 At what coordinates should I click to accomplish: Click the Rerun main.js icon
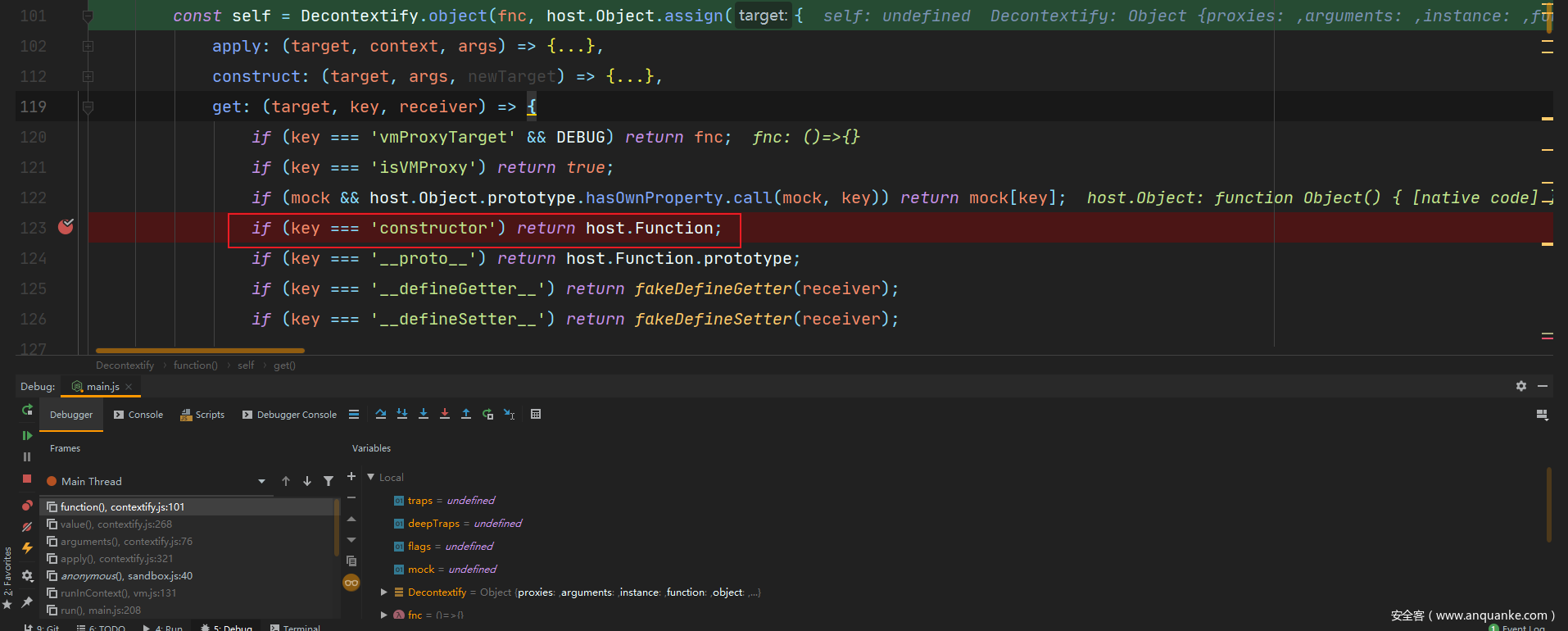coord(27,410)
